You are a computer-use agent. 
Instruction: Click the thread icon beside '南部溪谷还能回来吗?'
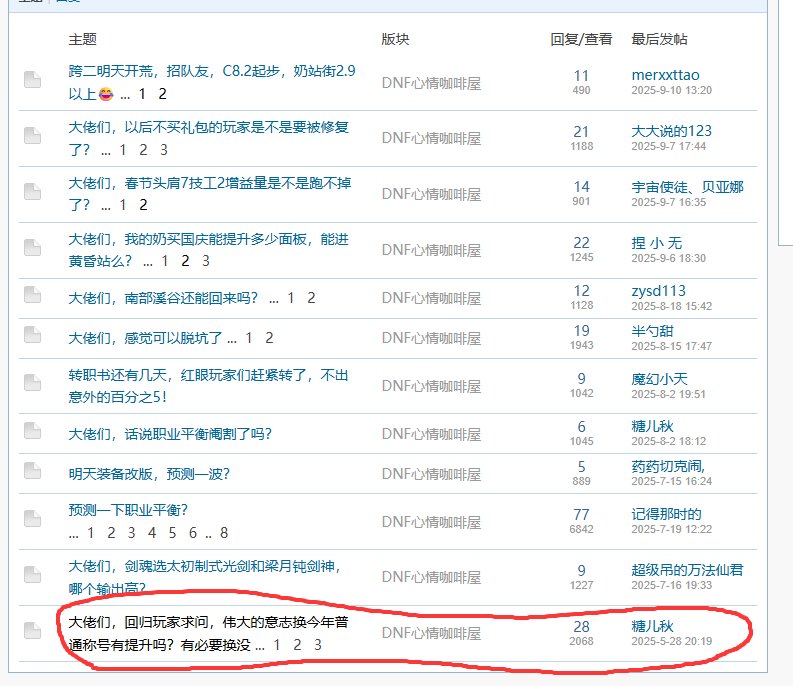coord(33,295)
